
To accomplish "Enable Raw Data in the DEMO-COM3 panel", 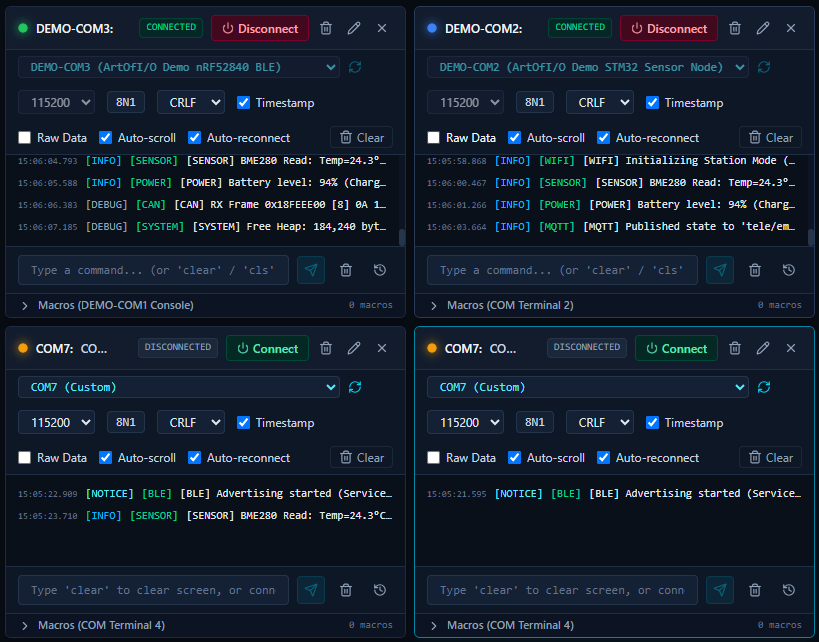I will click(25, 138).
